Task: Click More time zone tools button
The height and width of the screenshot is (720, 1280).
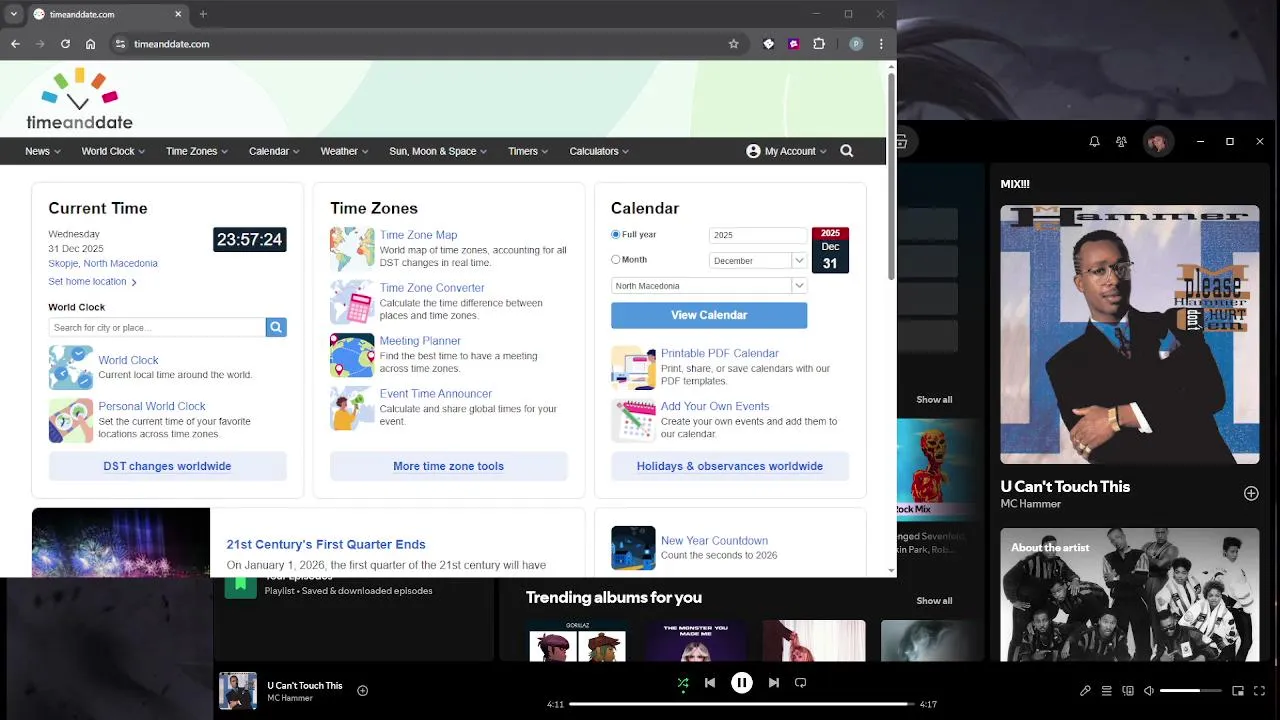Action: point(448,466)
